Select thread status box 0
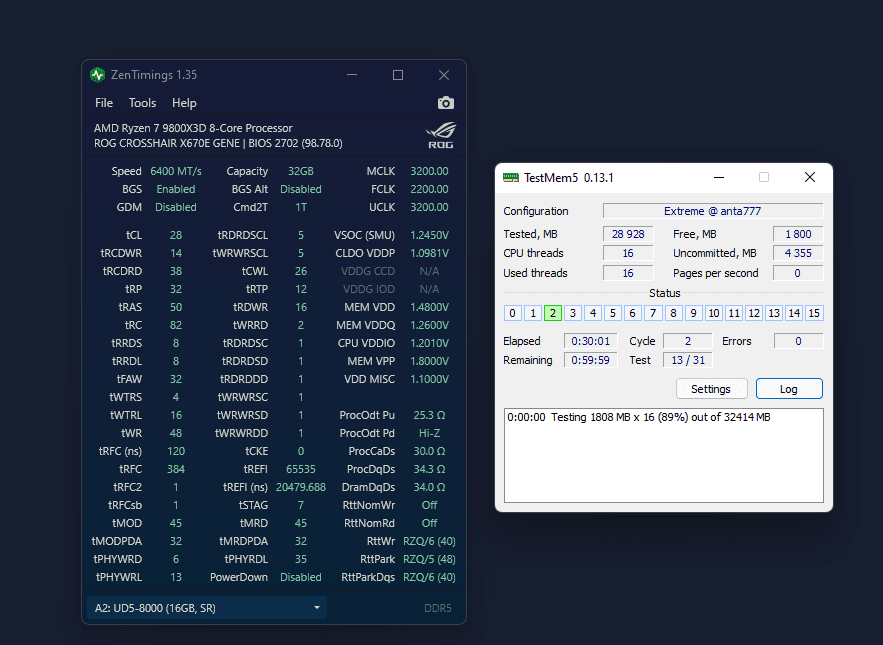The image size is (883, 645). [x=512, y=313]
